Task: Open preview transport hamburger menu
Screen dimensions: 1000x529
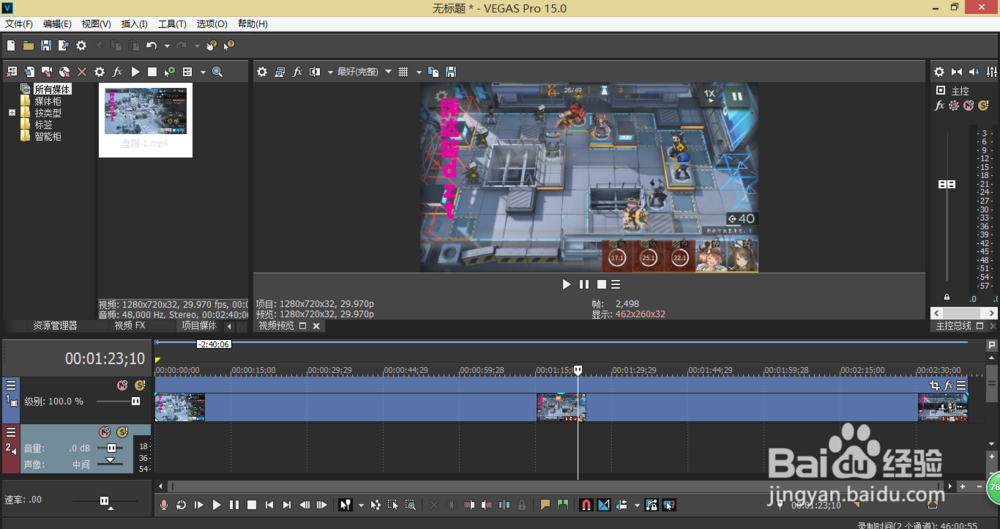Action: click(x=615, y=284)
